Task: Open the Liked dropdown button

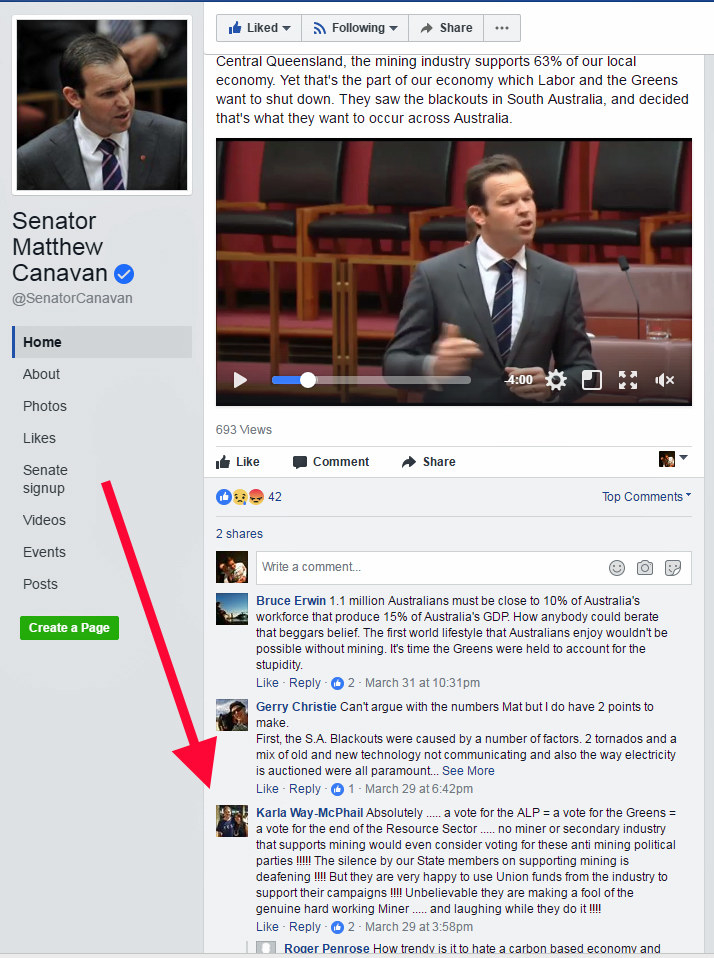Action: 259,28
